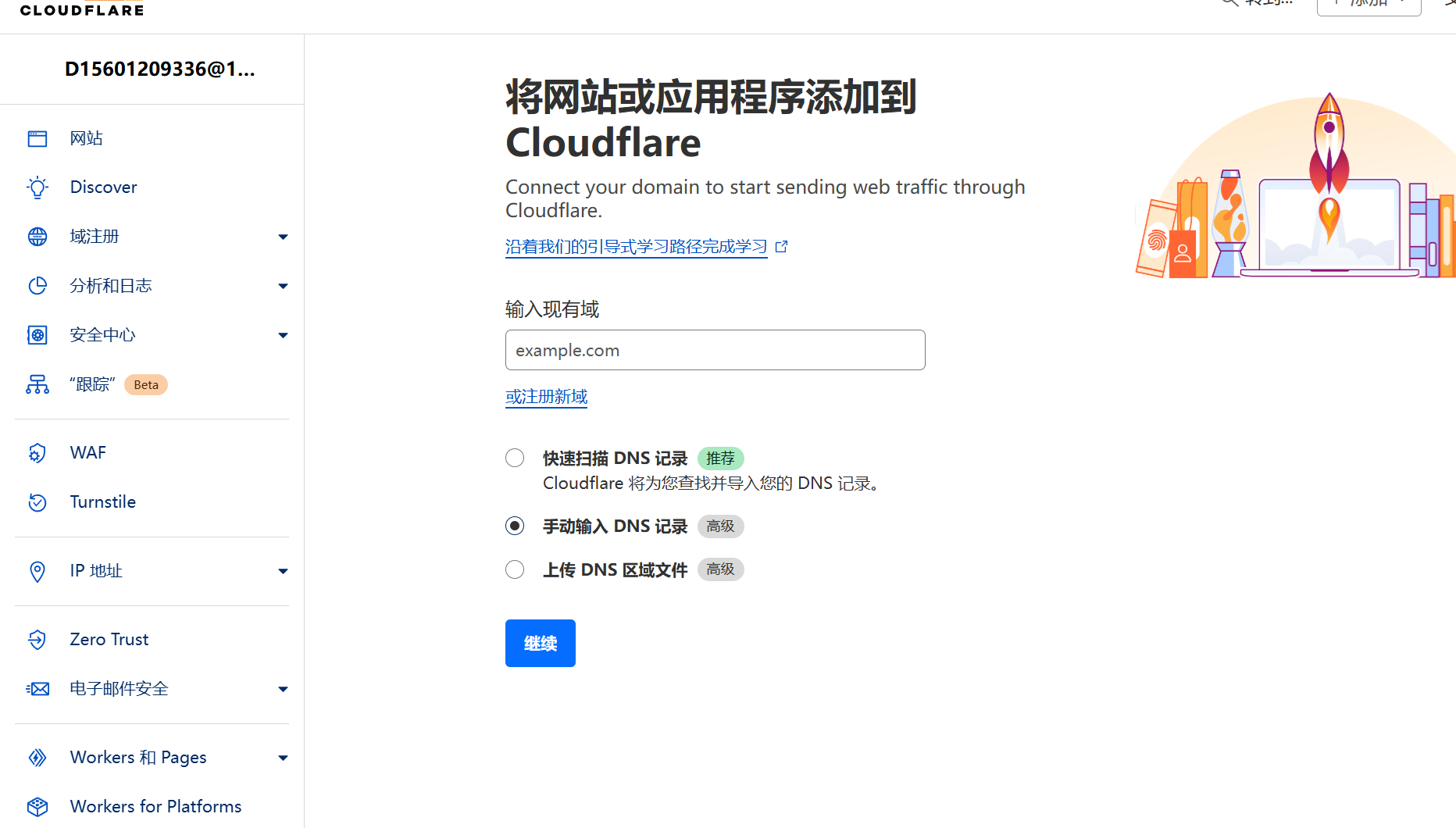Image resolution: width=1456 pixels, height=828 pixels.
Task: Follow the guided learning path link
Action: (637, 247)
